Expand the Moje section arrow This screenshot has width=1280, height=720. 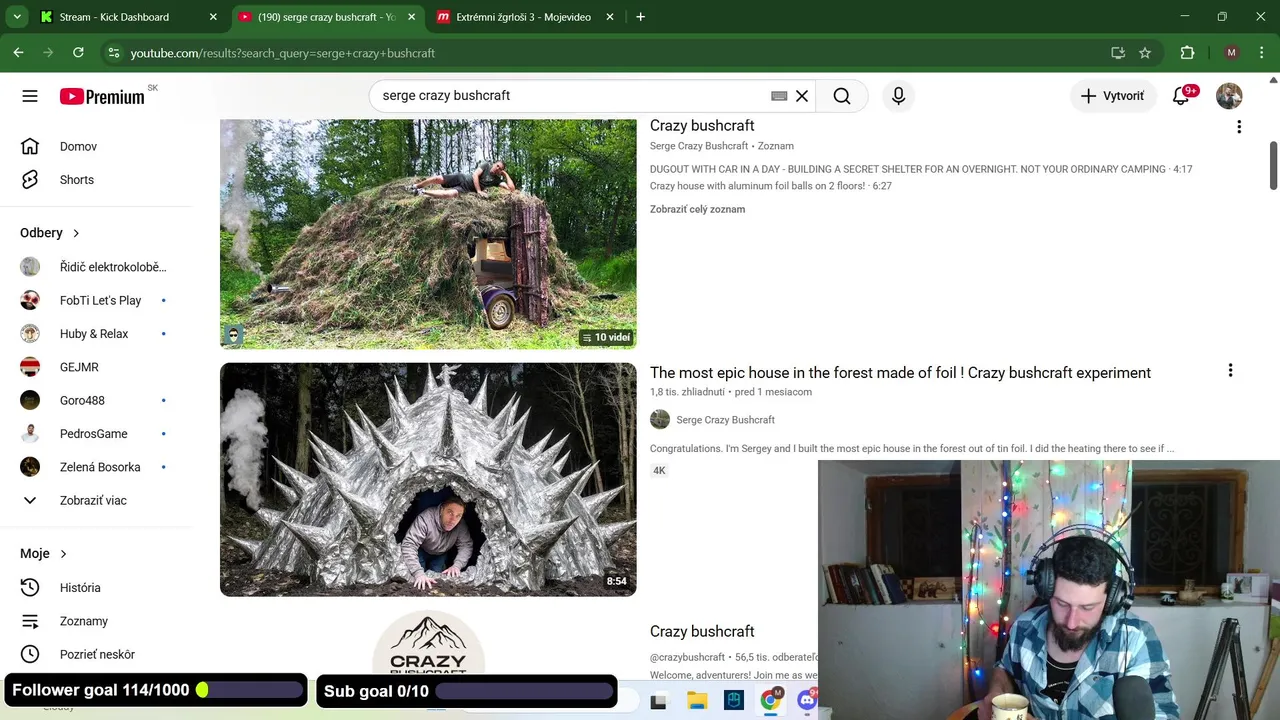click(x=63, y=554)
